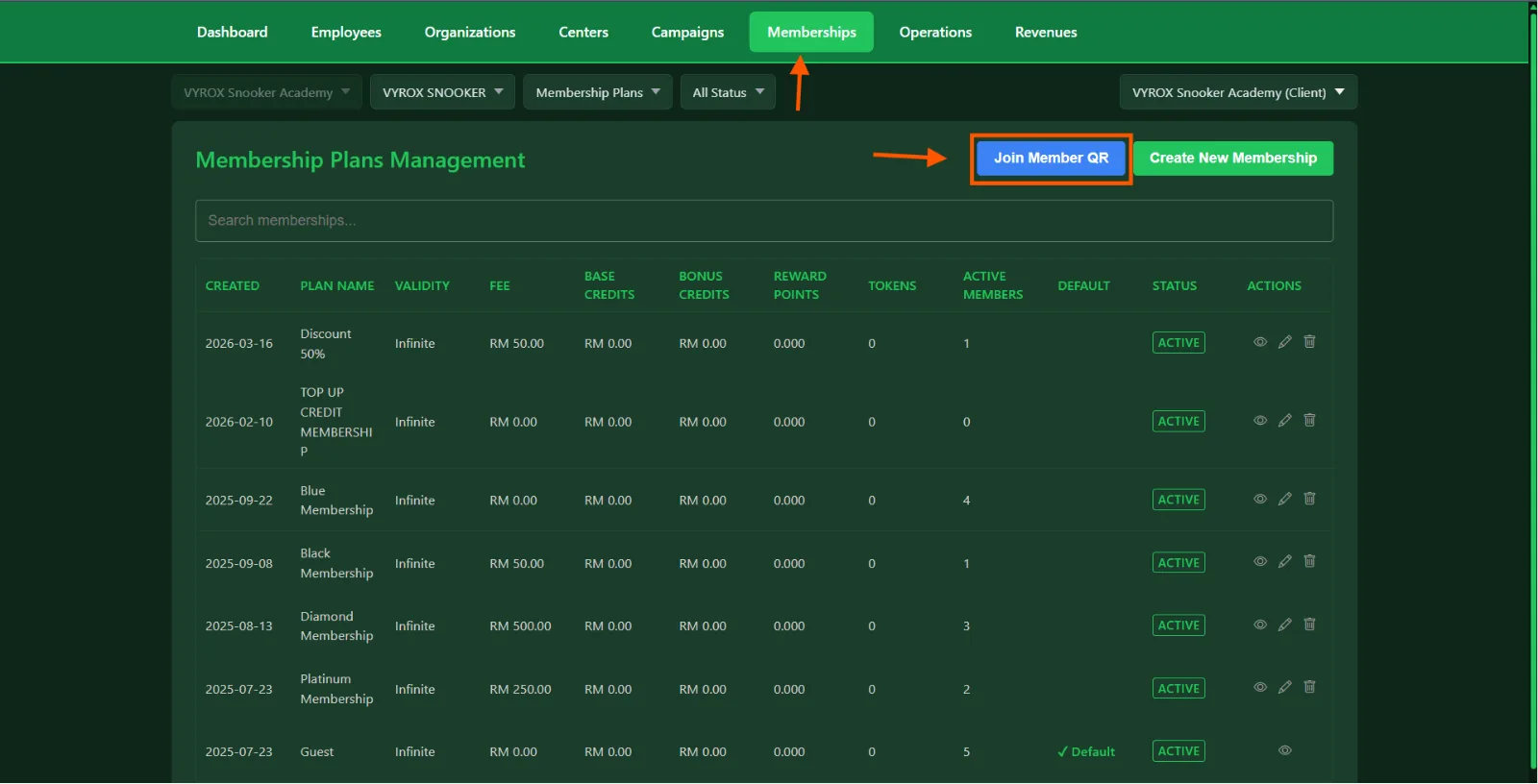The width and height of the screenshot is (1538, 784).
Task: Click the ACTIVE MEMBERS column header
Action: (x=993, y=285)
